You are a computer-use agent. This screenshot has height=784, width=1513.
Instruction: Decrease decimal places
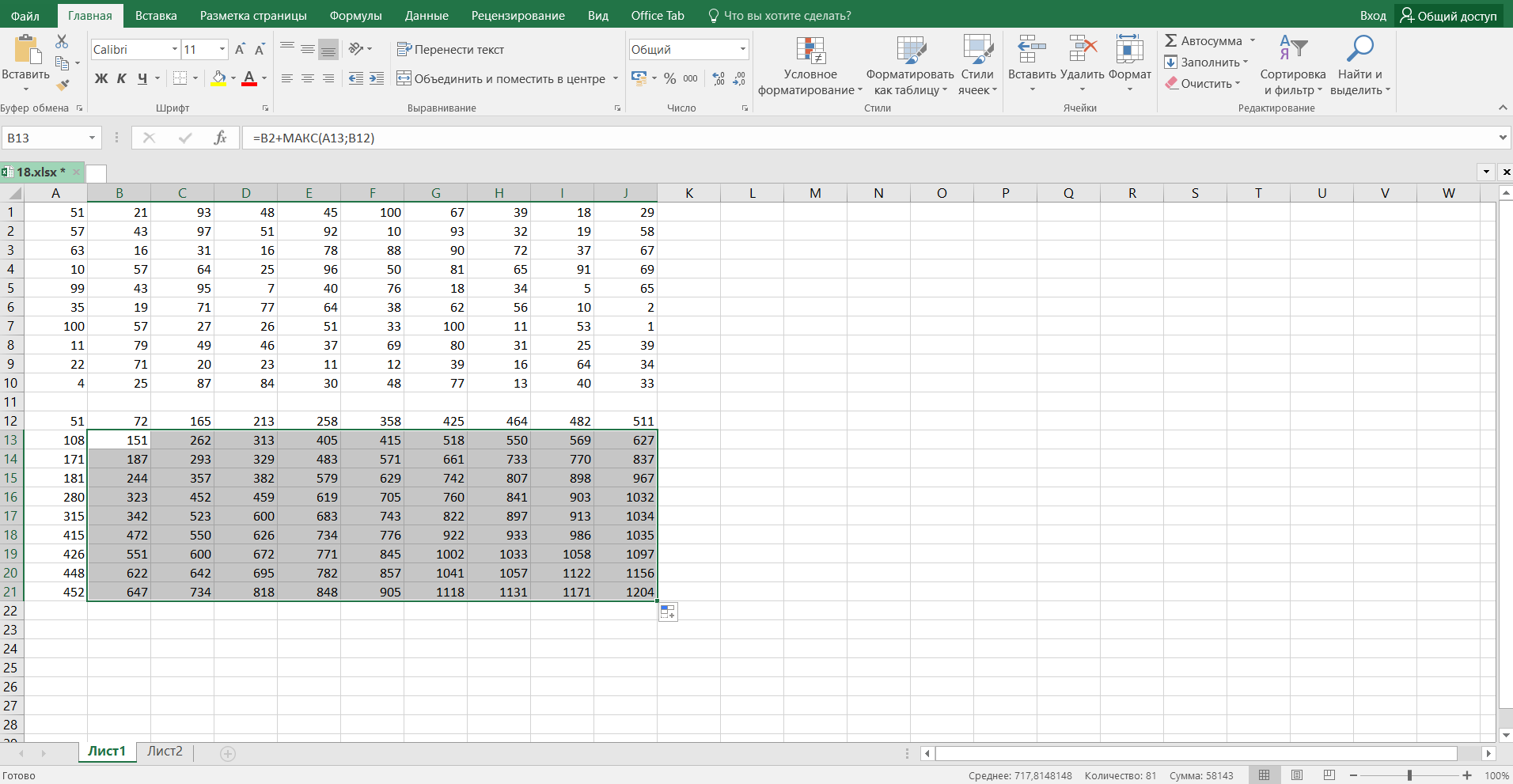pyautogui.click(x=739, y=78)
